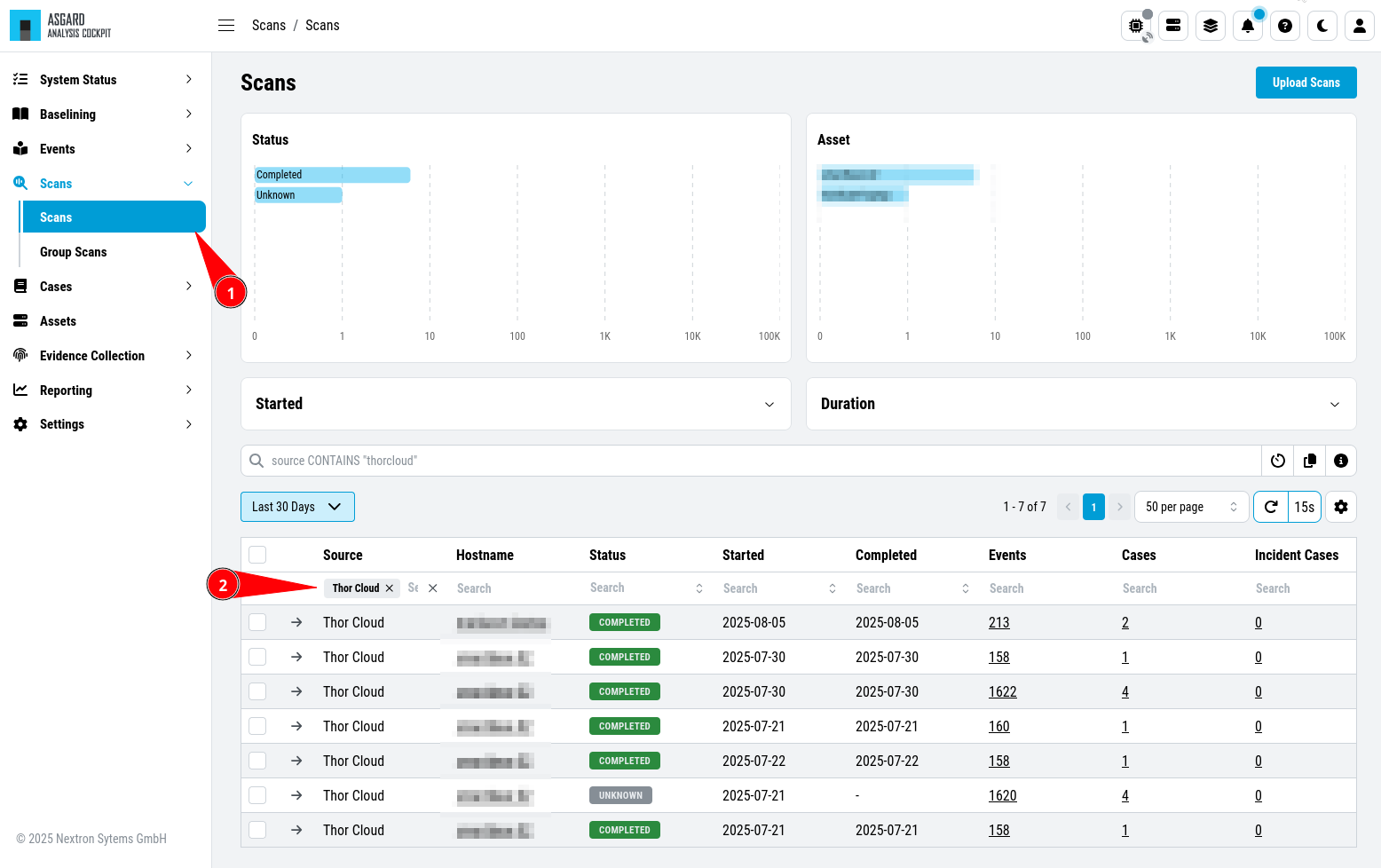Click the query history clock icon
The image size is (1381, 868).
click(x=1278, y=461)
